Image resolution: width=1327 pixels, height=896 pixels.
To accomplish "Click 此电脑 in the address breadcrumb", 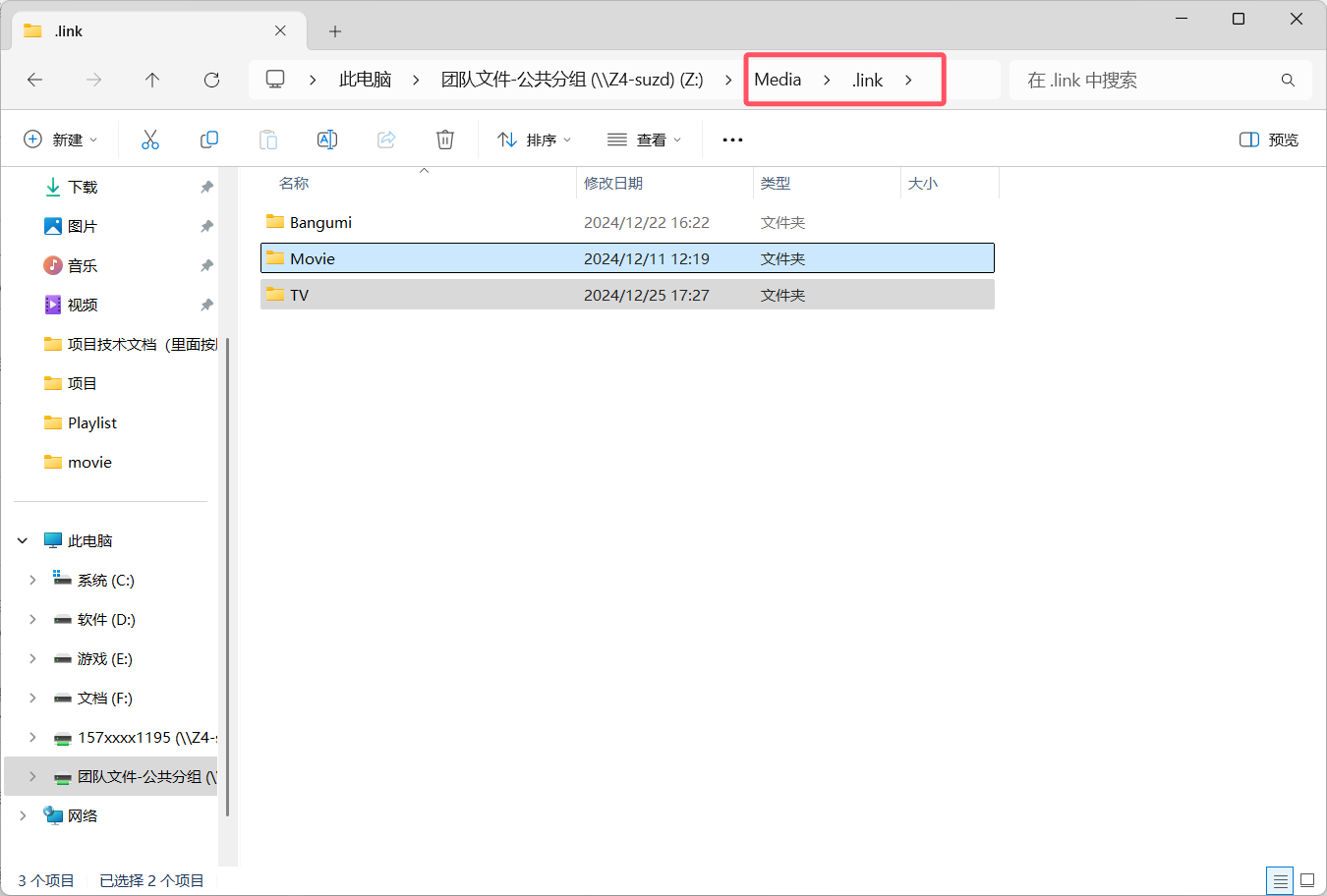I will point(366,80).
